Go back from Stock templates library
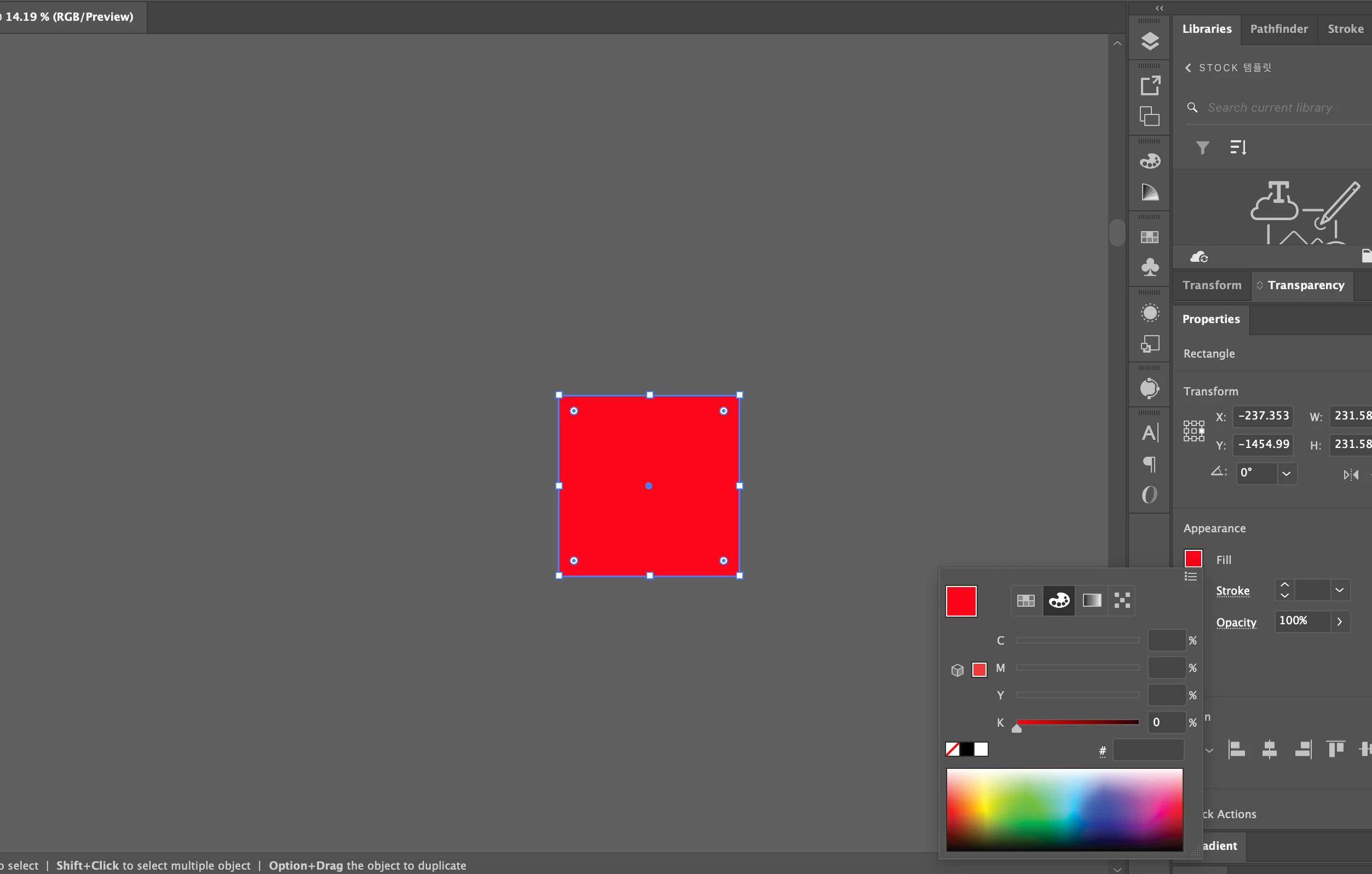Screen dimensions: 1372x874 coord(1188,68)
